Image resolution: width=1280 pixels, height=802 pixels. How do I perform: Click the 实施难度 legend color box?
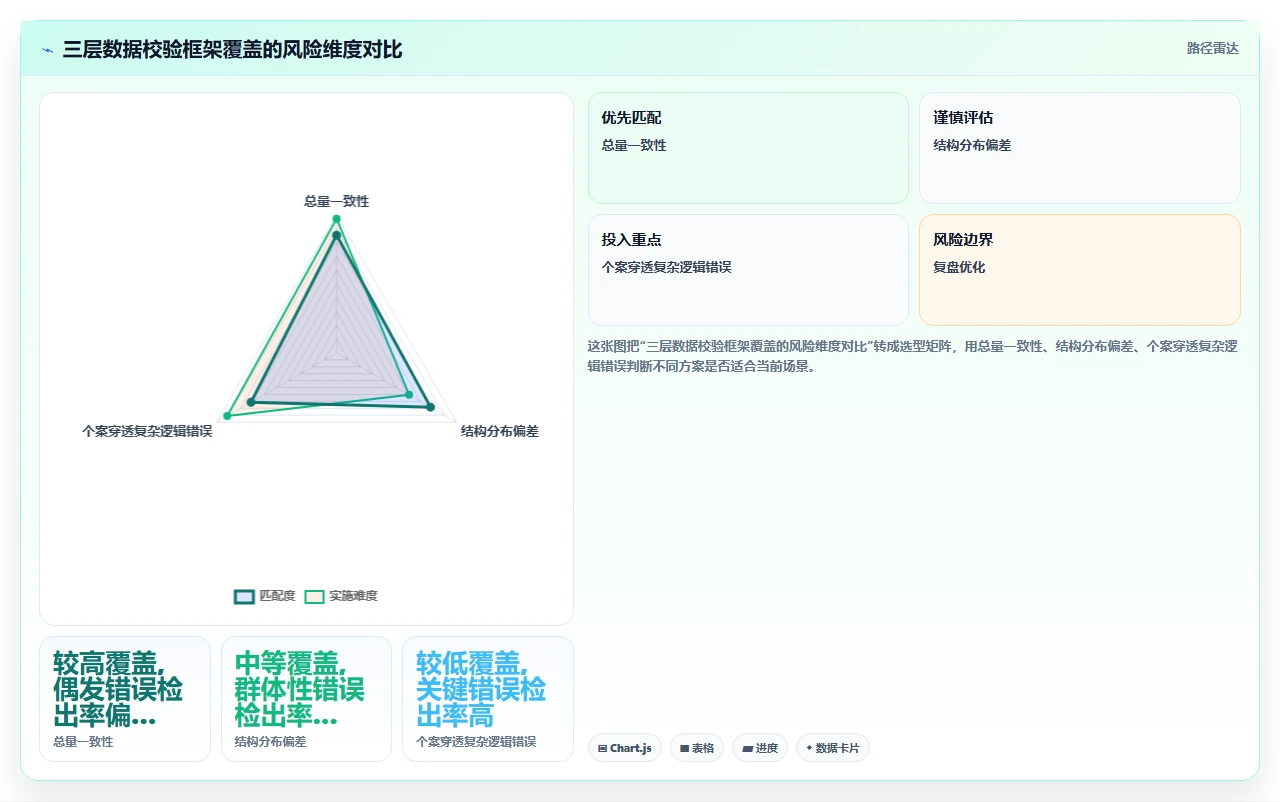point(315,596)
